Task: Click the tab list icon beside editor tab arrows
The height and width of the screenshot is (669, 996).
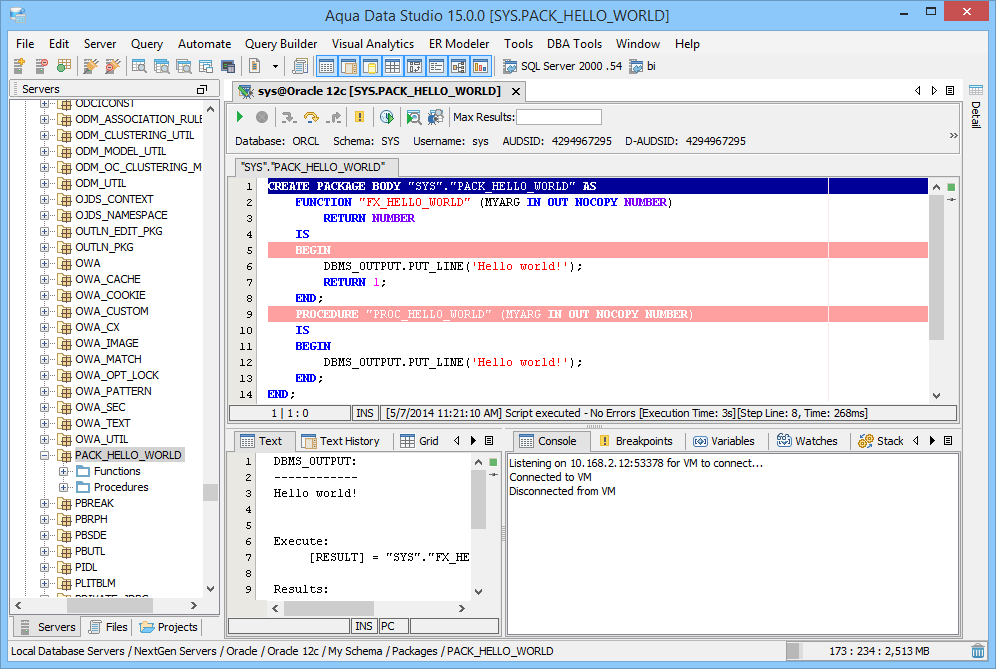Action: click(950, 91)
